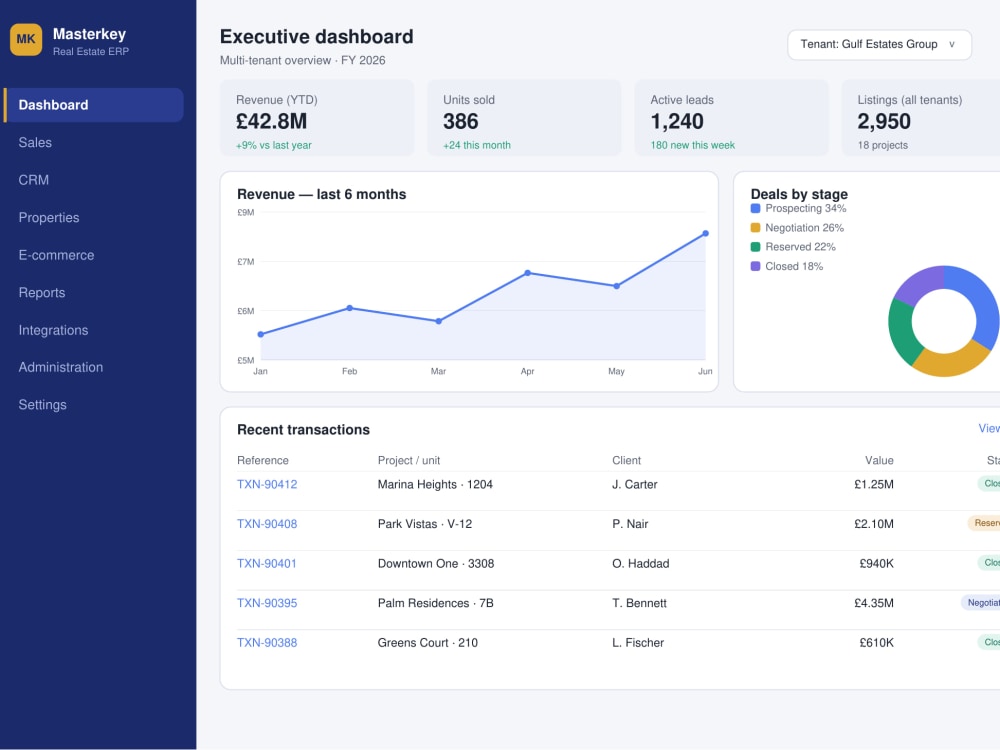Select the Units sold 386 card
The image size is (1000, 750).
(x=524, y=118)
